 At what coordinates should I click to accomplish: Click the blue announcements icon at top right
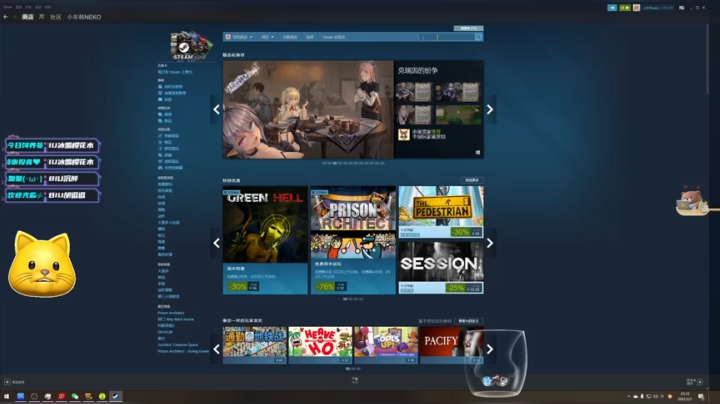pos(612,8)
